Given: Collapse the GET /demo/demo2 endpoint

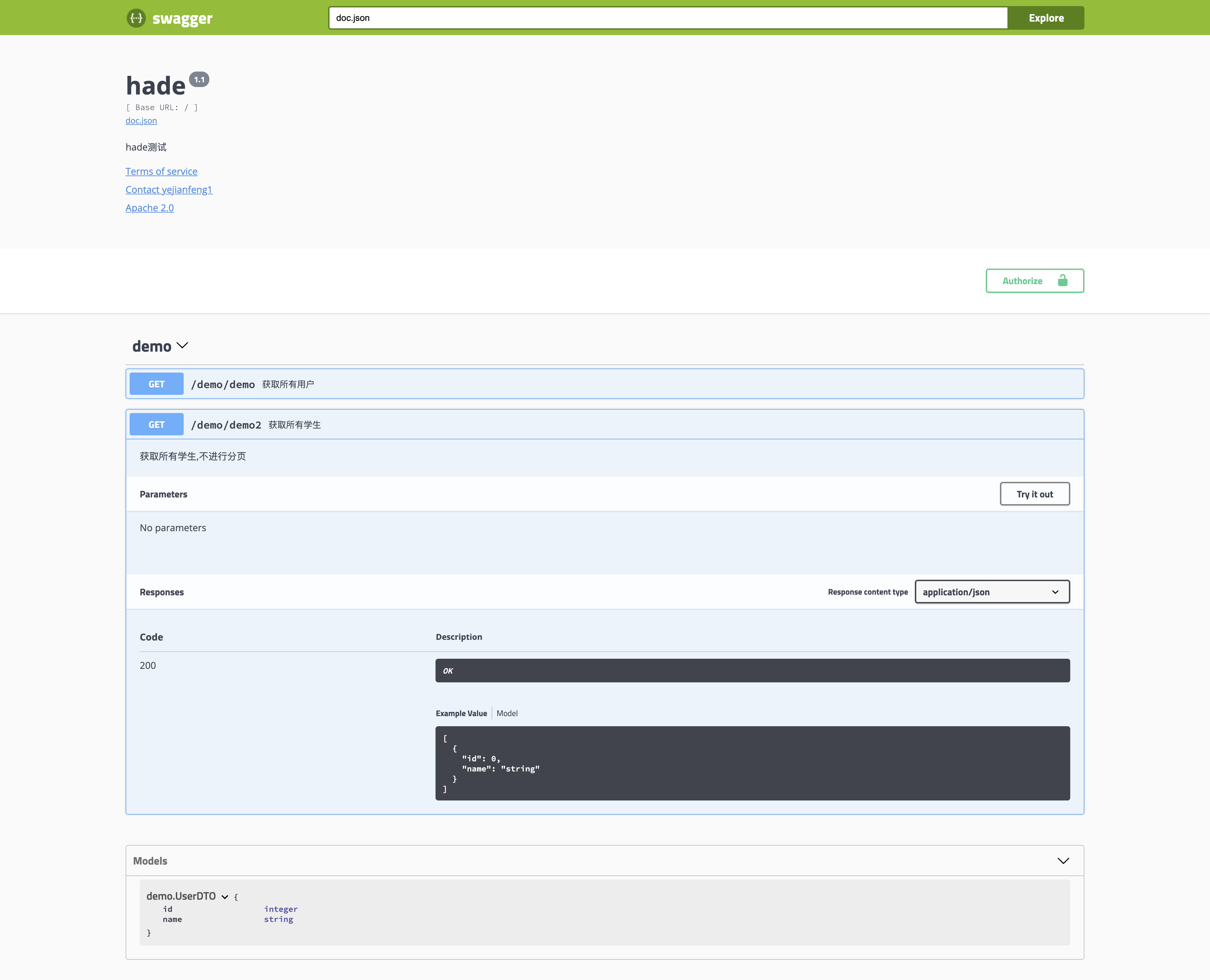Looking at the screenshot, I should click(x=605, y=425).
